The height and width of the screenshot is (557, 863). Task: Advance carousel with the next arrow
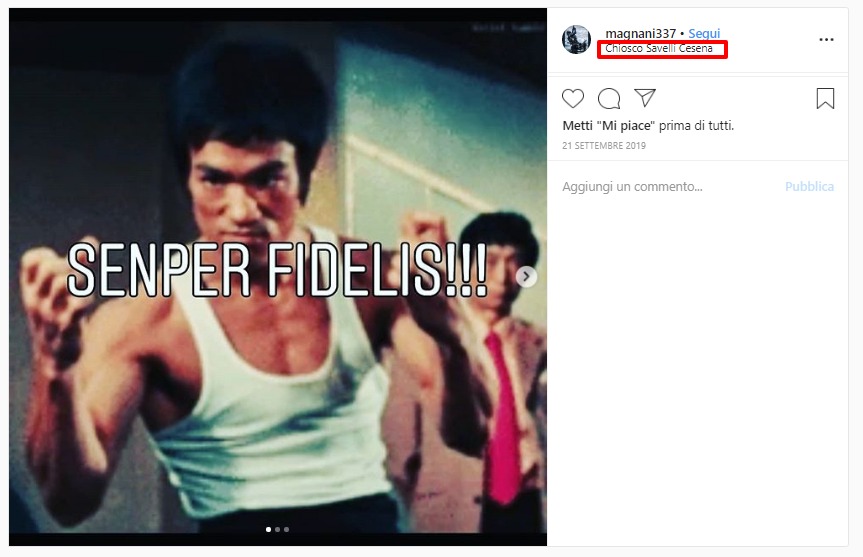526,276
